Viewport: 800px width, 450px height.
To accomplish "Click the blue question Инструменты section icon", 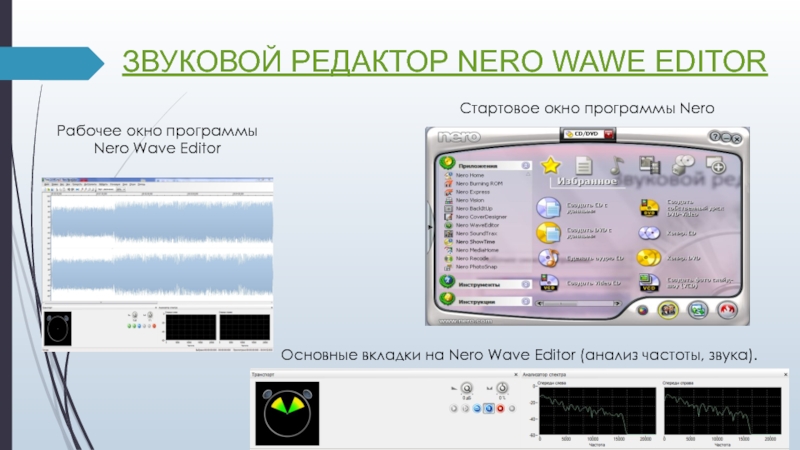I will (447, 282).
